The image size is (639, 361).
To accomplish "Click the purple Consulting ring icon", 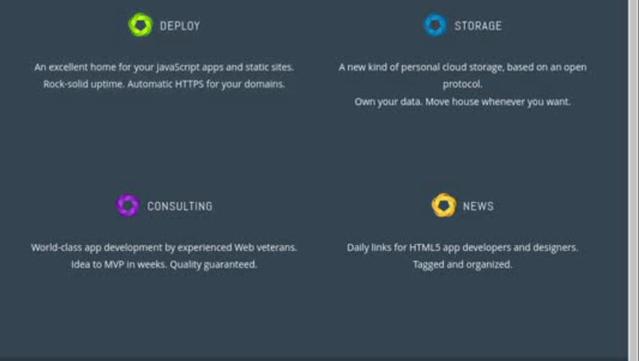I will pyautogui.click(x=128, y=205).
